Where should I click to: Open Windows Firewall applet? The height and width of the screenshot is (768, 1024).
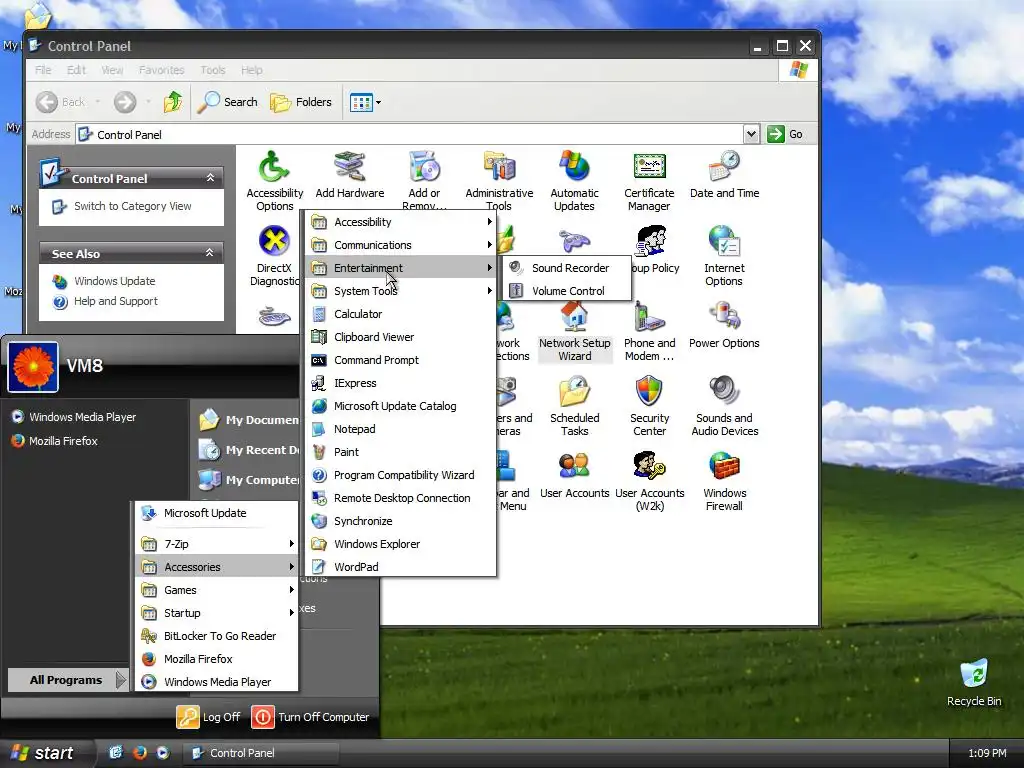[724, 481]
